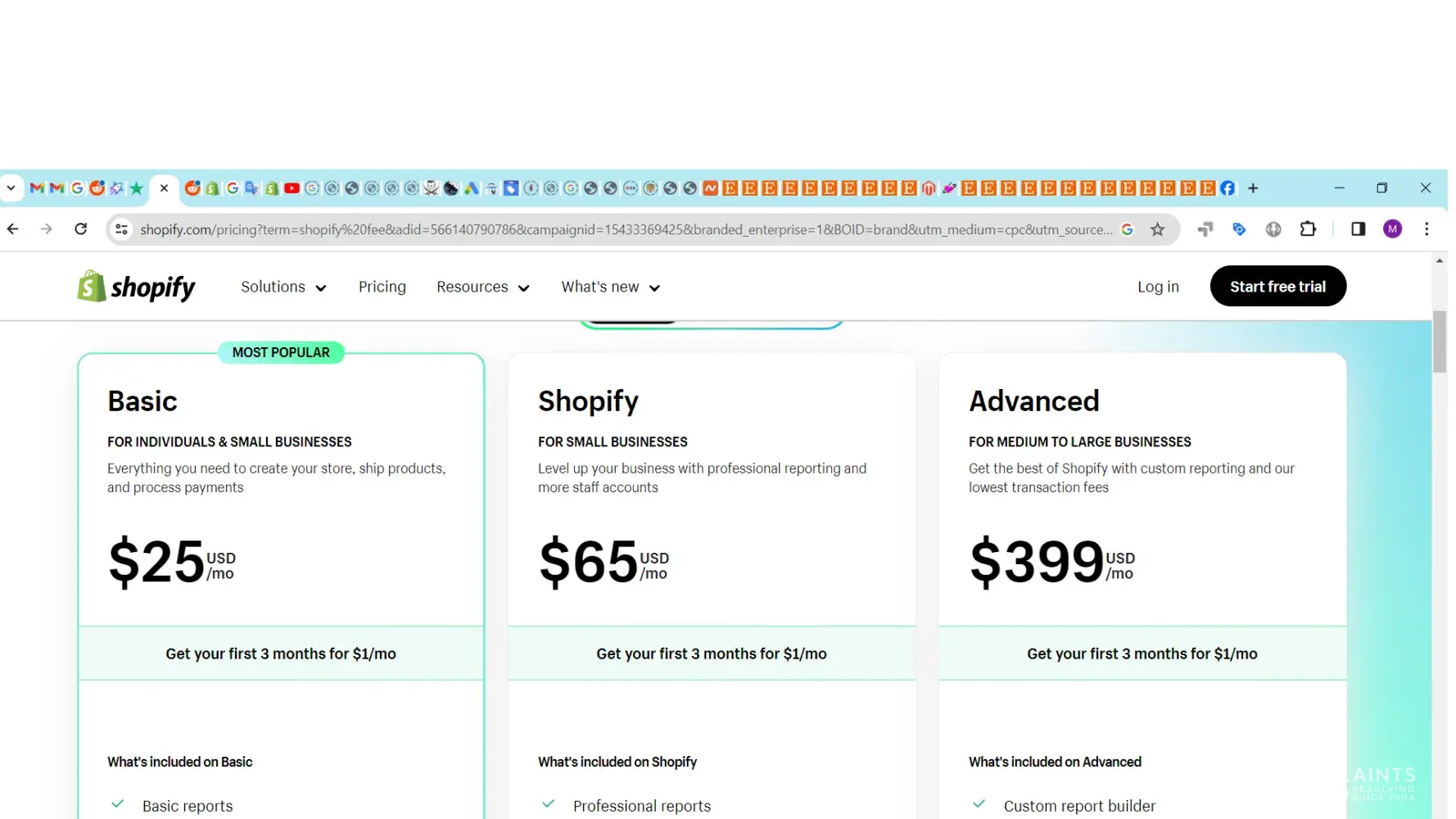Open the Pricing nav link

click(382, 287)
